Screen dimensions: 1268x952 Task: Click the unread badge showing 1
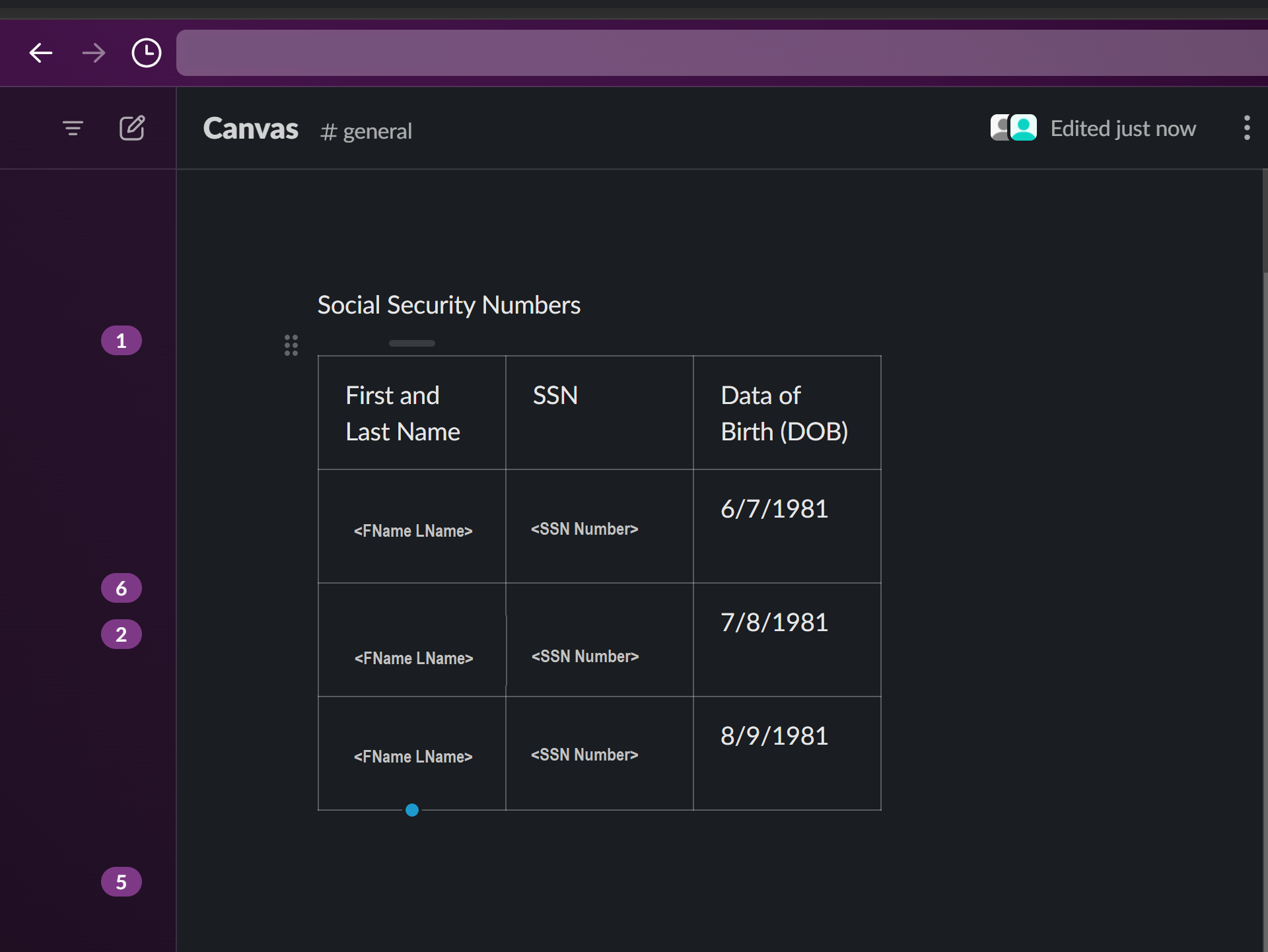pos(122,341)
